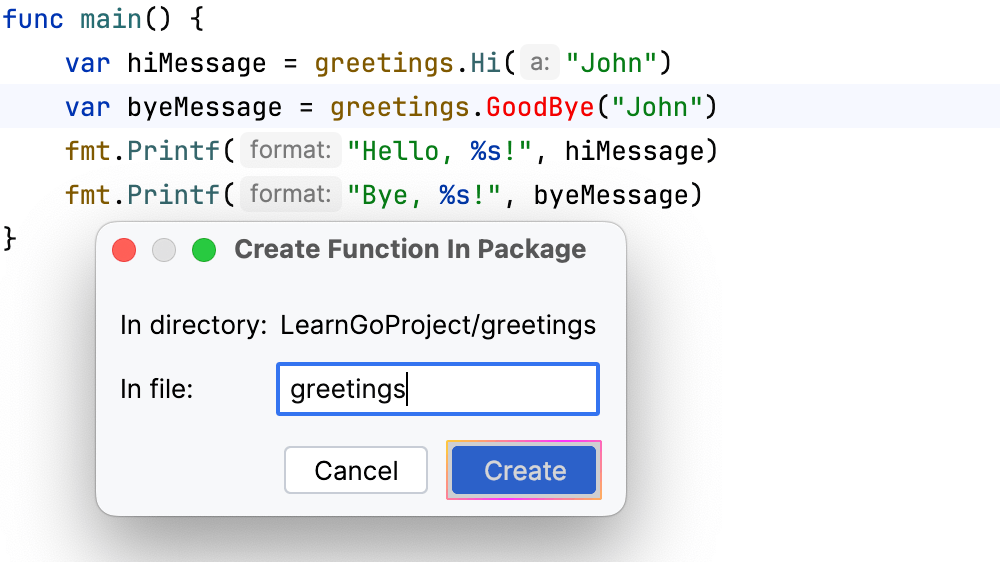1000x562 pixels.
Task: Click the gray minimize window button
Action: pos(164,250)
